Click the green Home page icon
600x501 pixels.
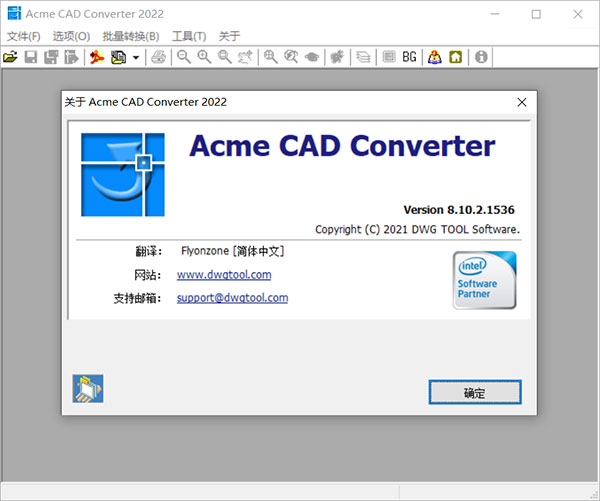point(455,57)
